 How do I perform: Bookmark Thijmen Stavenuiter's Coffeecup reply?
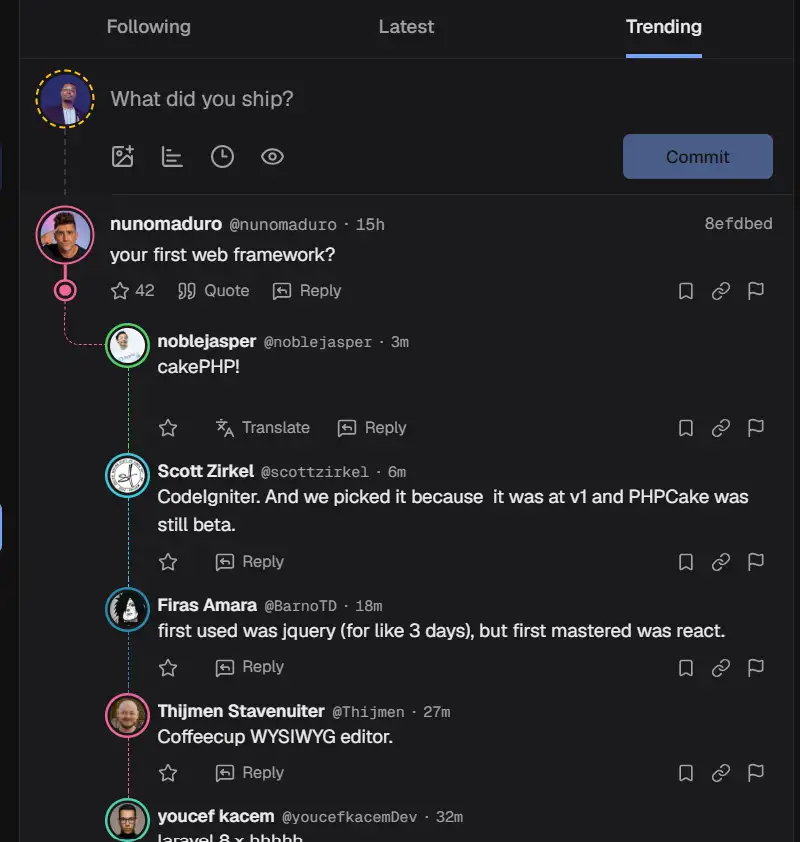click(x=686, y=773)
